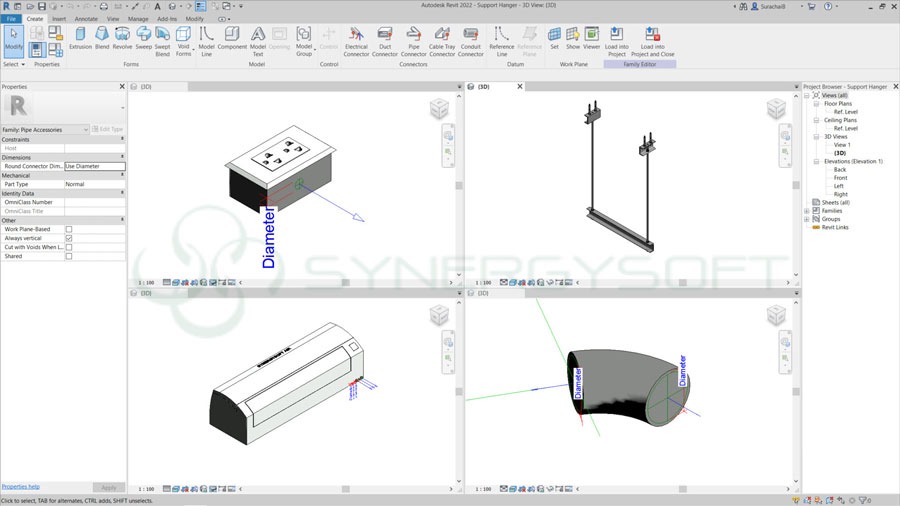The height and width of the screenshot is (506, 900).
Task: Click the Round Connector Dimension value field
Action: point(95,166)
